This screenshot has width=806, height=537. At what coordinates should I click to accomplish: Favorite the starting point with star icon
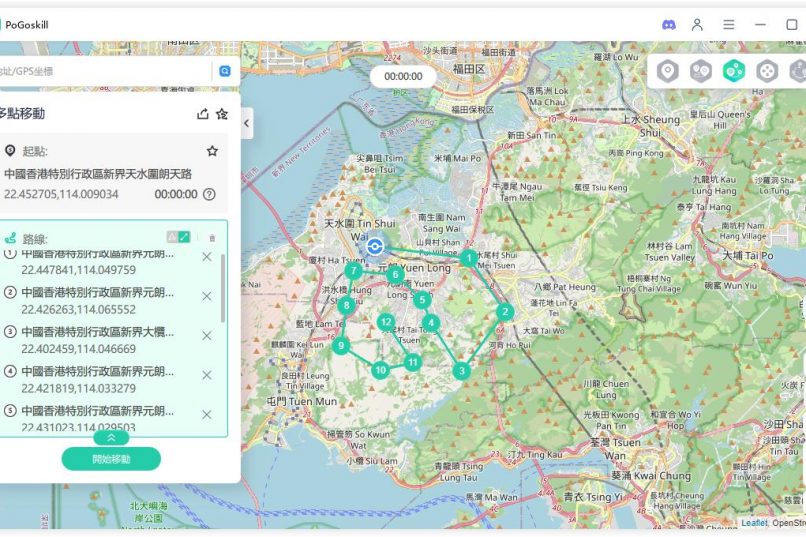click(x=212, y=151)
